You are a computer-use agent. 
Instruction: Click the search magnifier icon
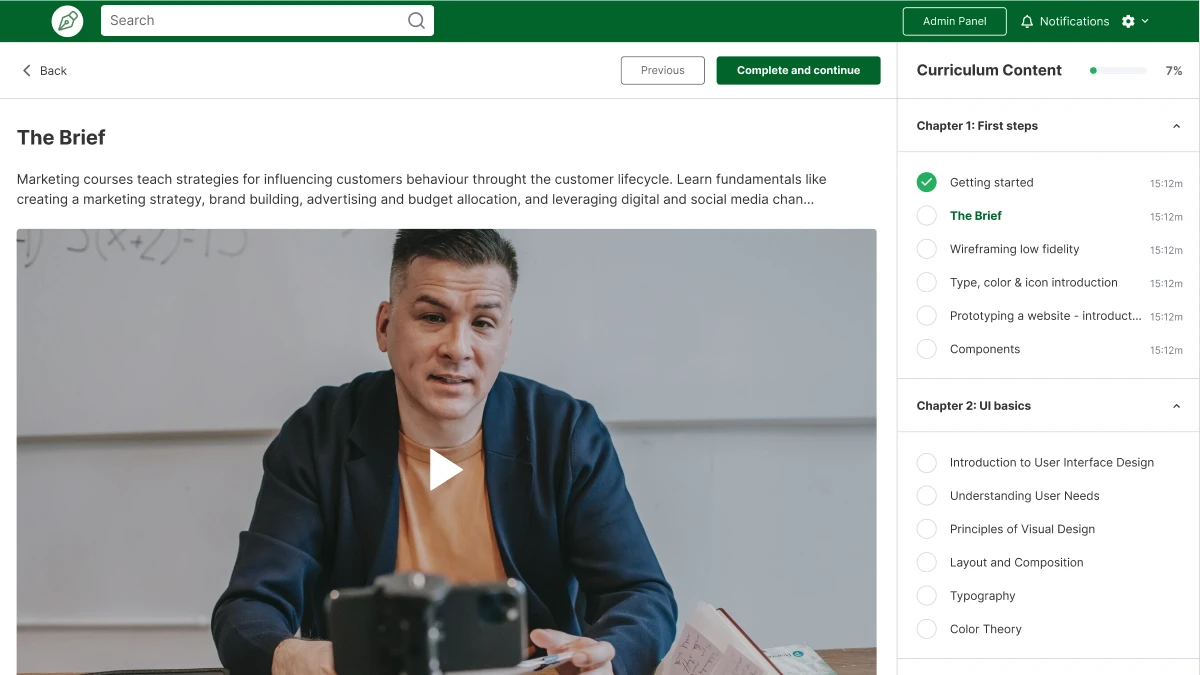(x=416, y=21)
